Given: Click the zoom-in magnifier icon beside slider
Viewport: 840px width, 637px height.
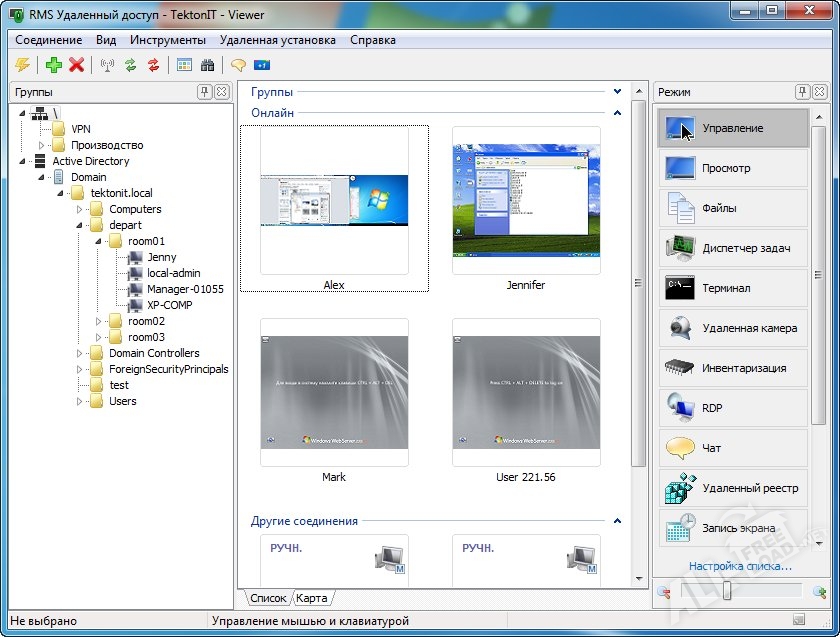Looking at the screenshot, I should [819, 592].
